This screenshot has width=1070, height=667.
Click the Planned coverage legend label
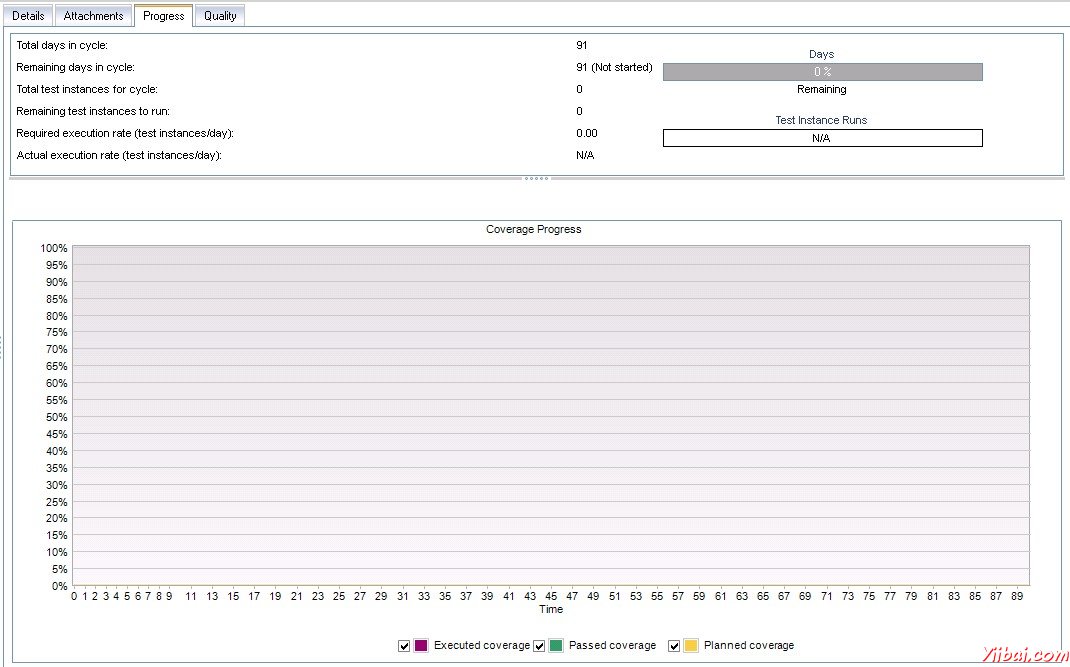click(x=749, y=646)
